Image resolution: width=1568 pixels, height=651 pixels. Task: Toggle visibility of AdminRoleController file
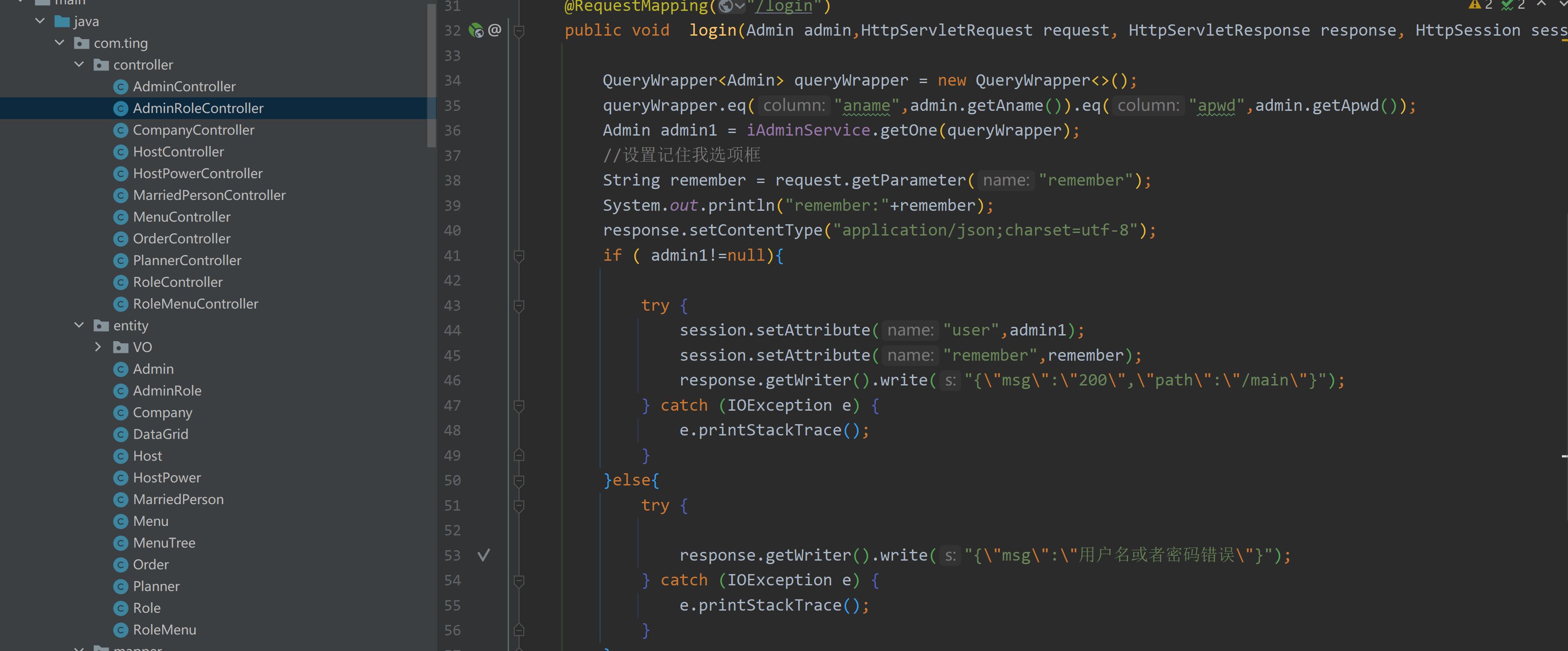(198, 108)
